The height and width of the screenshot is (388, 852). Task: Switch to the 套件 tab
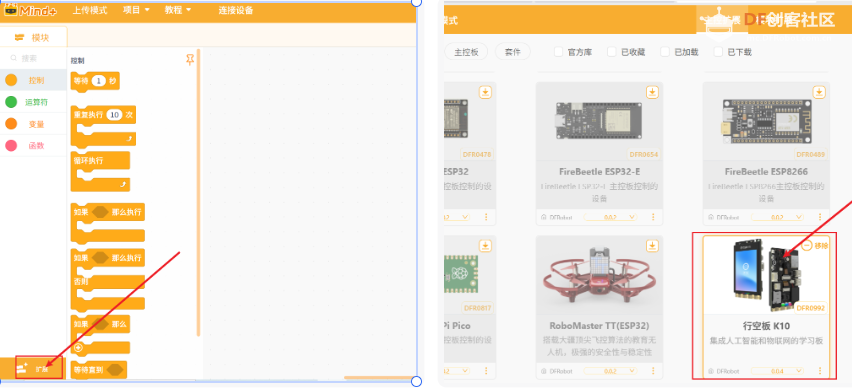[512, 52]
